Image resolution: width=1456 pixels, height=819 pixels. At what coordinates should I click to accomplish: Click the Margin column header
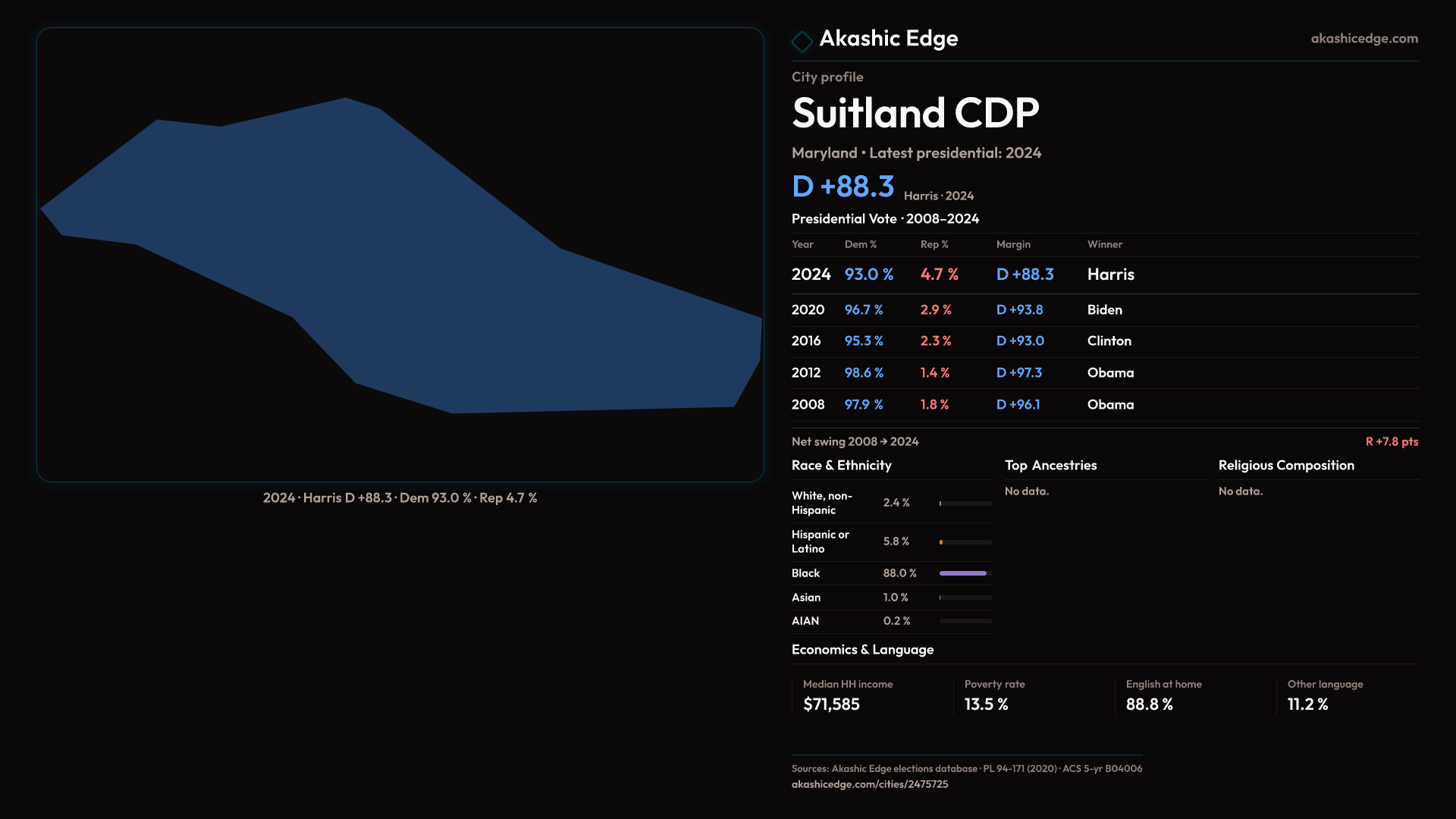pos(1013,244)
